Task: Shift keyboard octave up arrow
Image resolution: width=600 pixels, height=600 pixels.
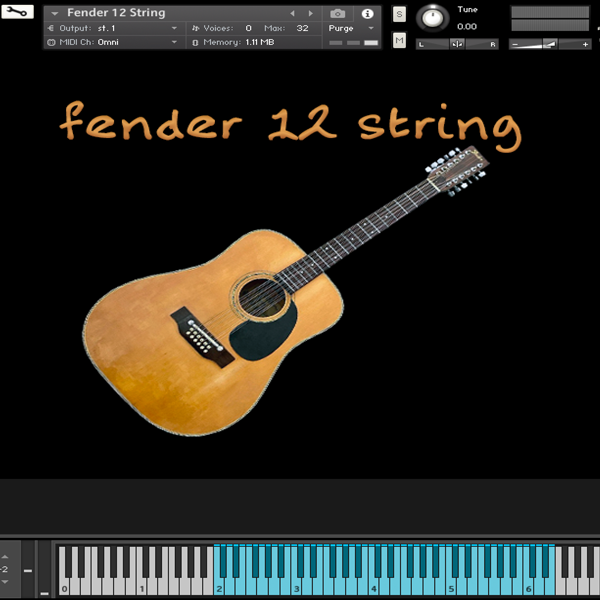Action: pyautogui.click(x=5, y=555)
